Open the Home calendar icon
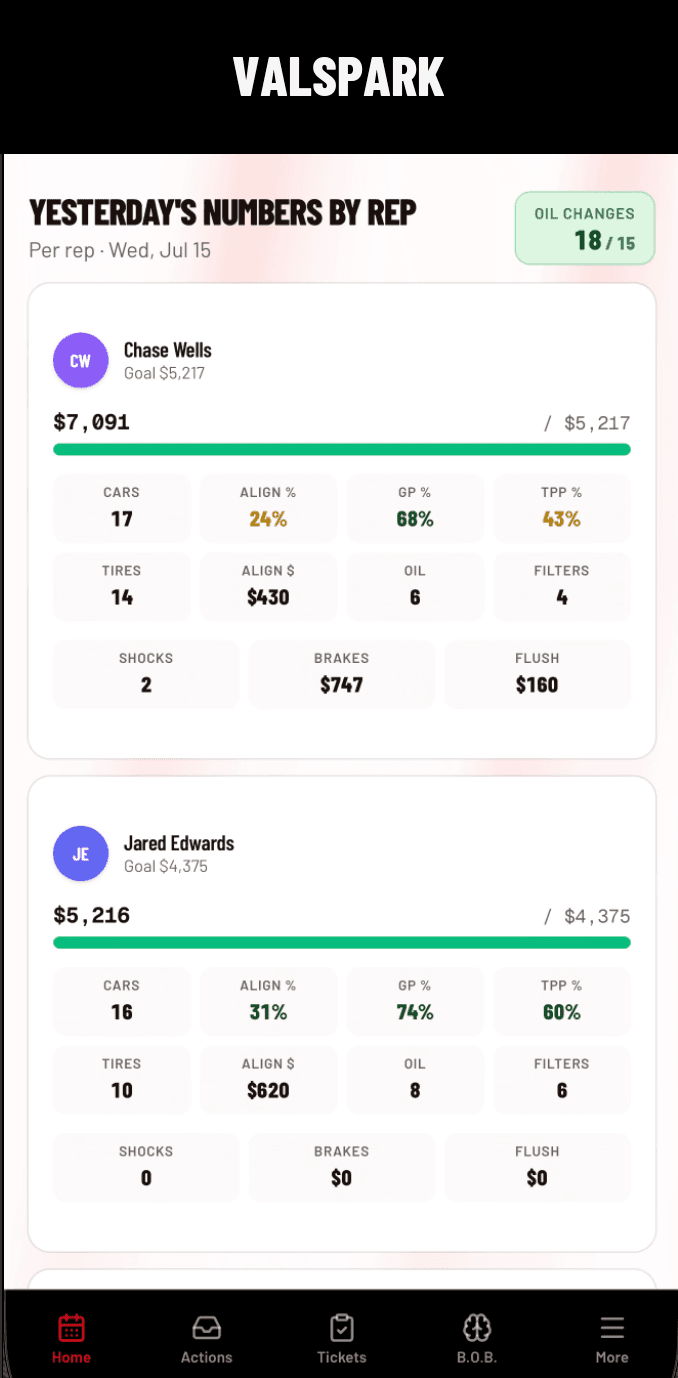 (71, 1327)
